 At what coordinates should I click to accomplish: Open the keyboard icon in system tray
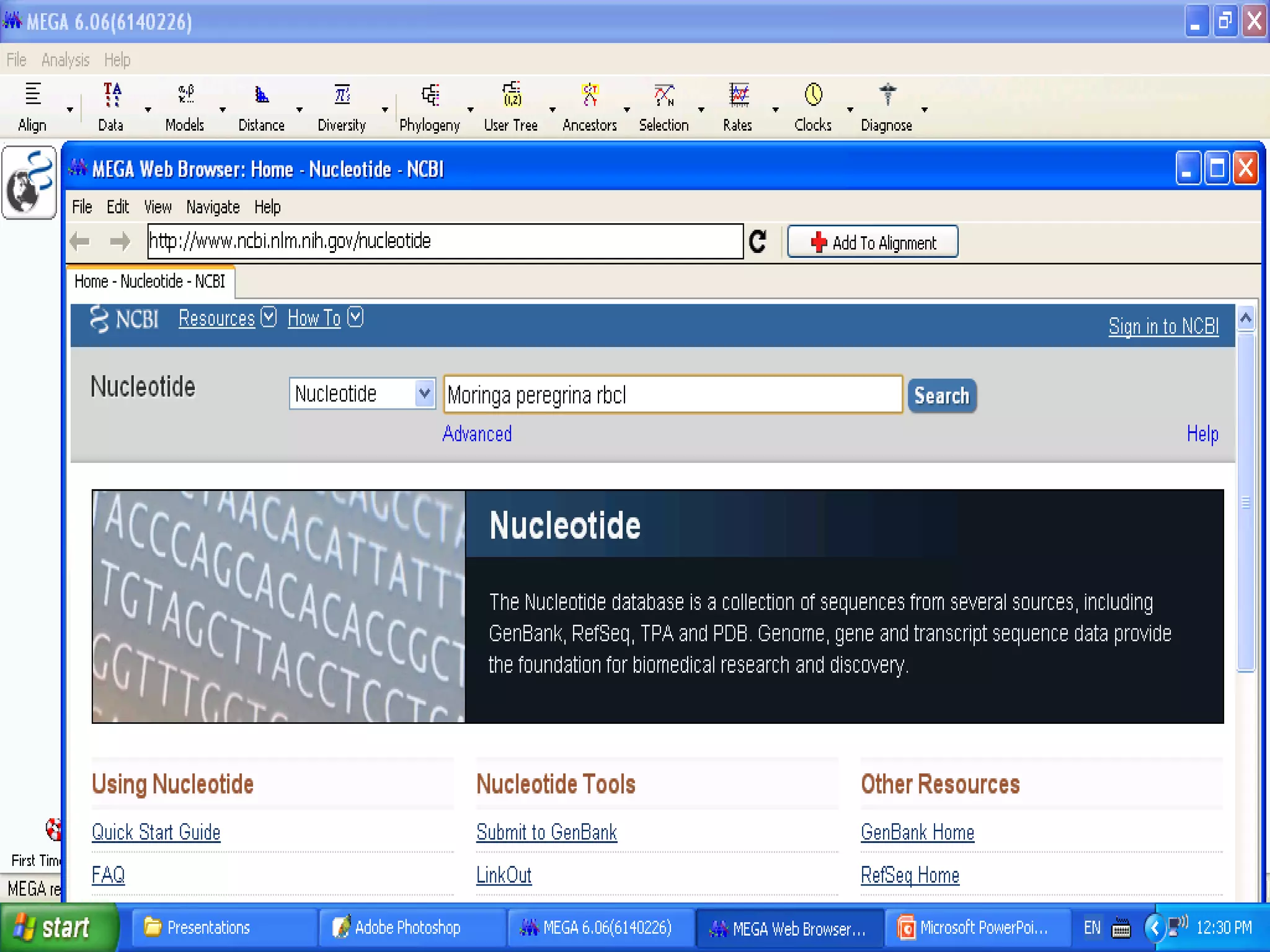click(1121, 928)
